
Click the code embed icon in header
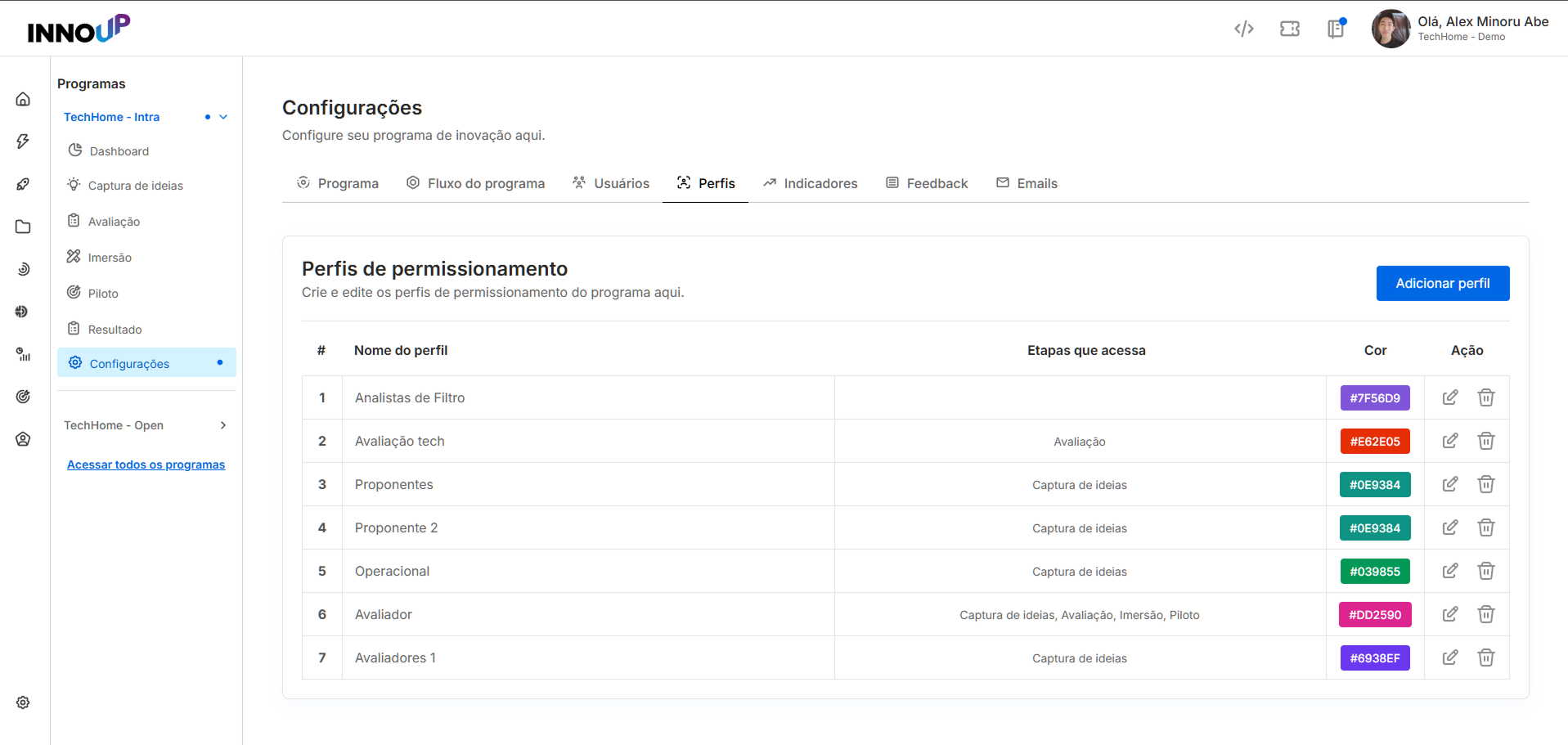tap(1244, 29)
